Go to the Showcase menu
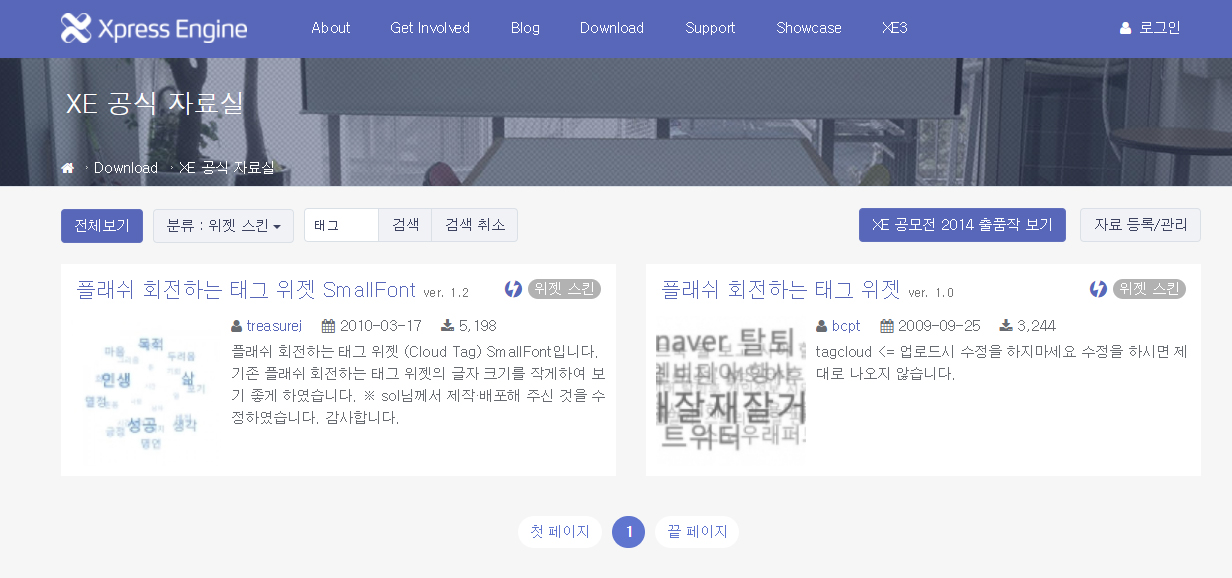This screenshot has height=578, width=1232. coord(809,28)
